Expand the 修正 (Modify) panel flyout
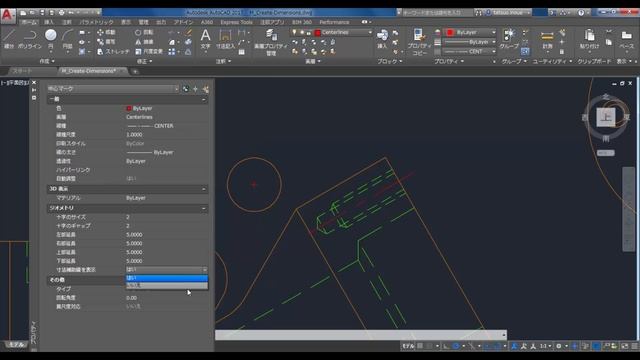640x360 pixels. [144, 61]
